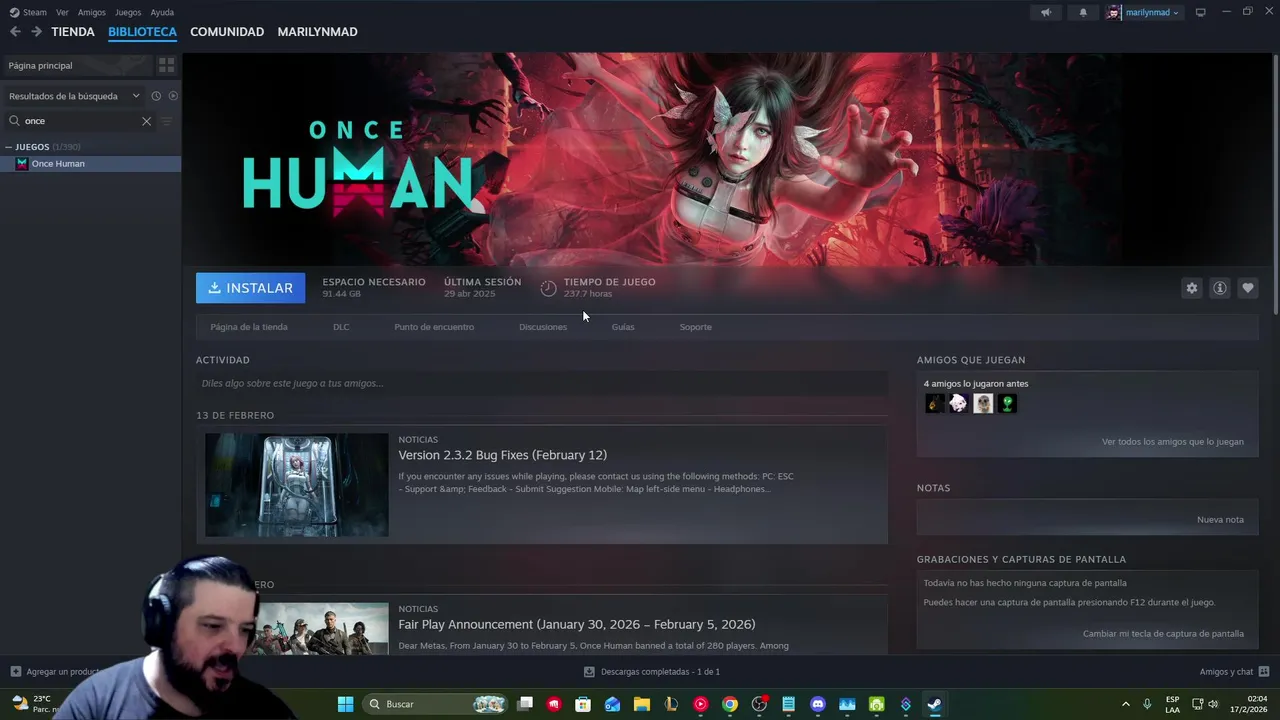Open the Ayuda menu
The image size is (1280, 720).
(x=162, y=12)
